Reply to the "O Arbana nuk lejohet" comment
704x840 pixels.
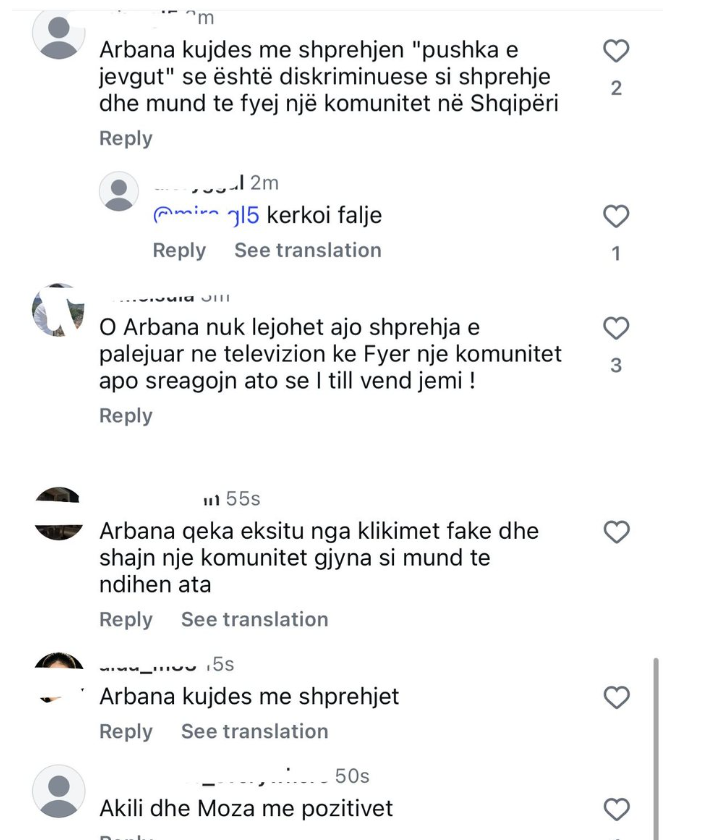pos(125,415)
